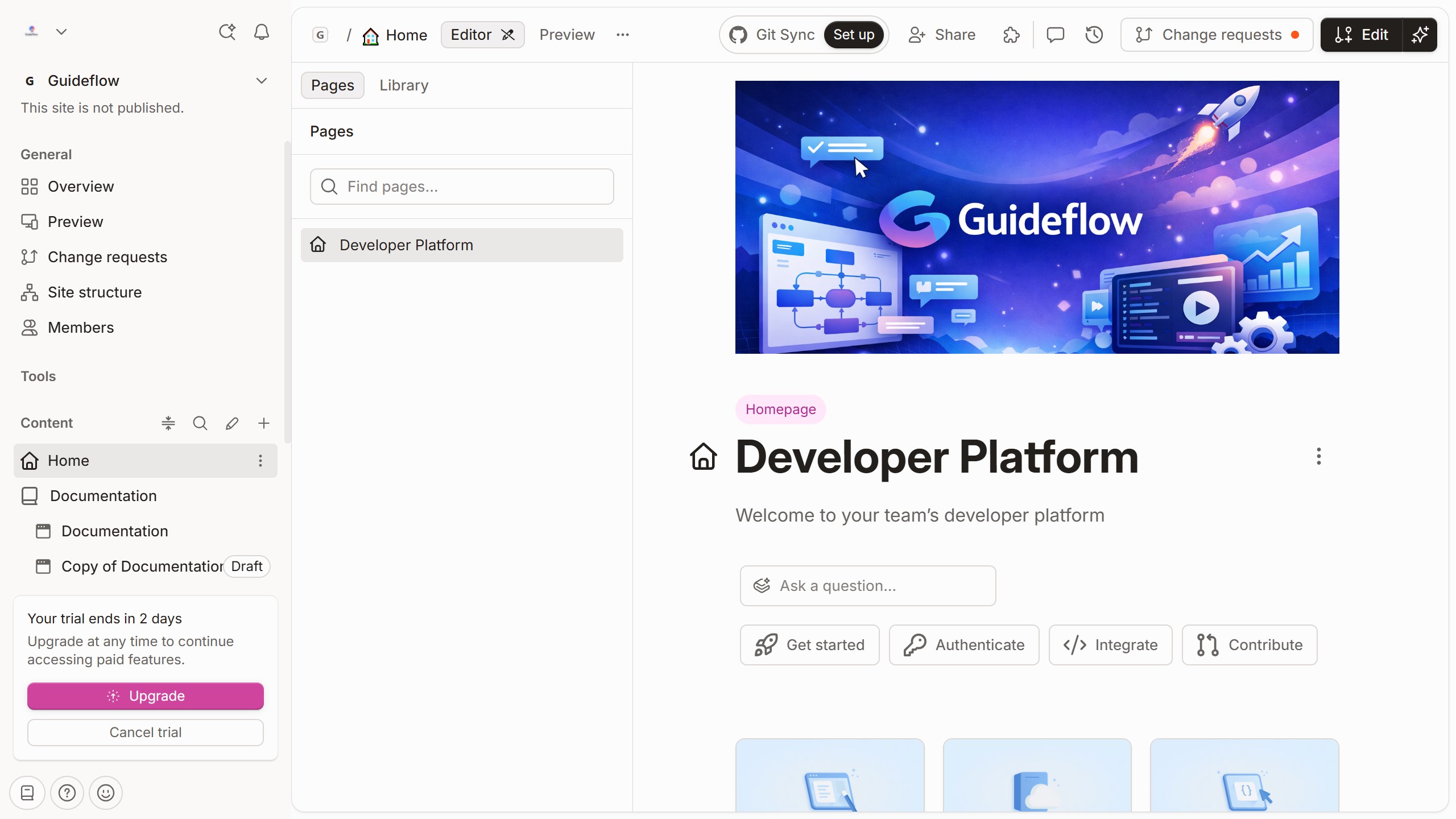
Task: Search content using the magnifier icon
Action: tap(200, 423)
